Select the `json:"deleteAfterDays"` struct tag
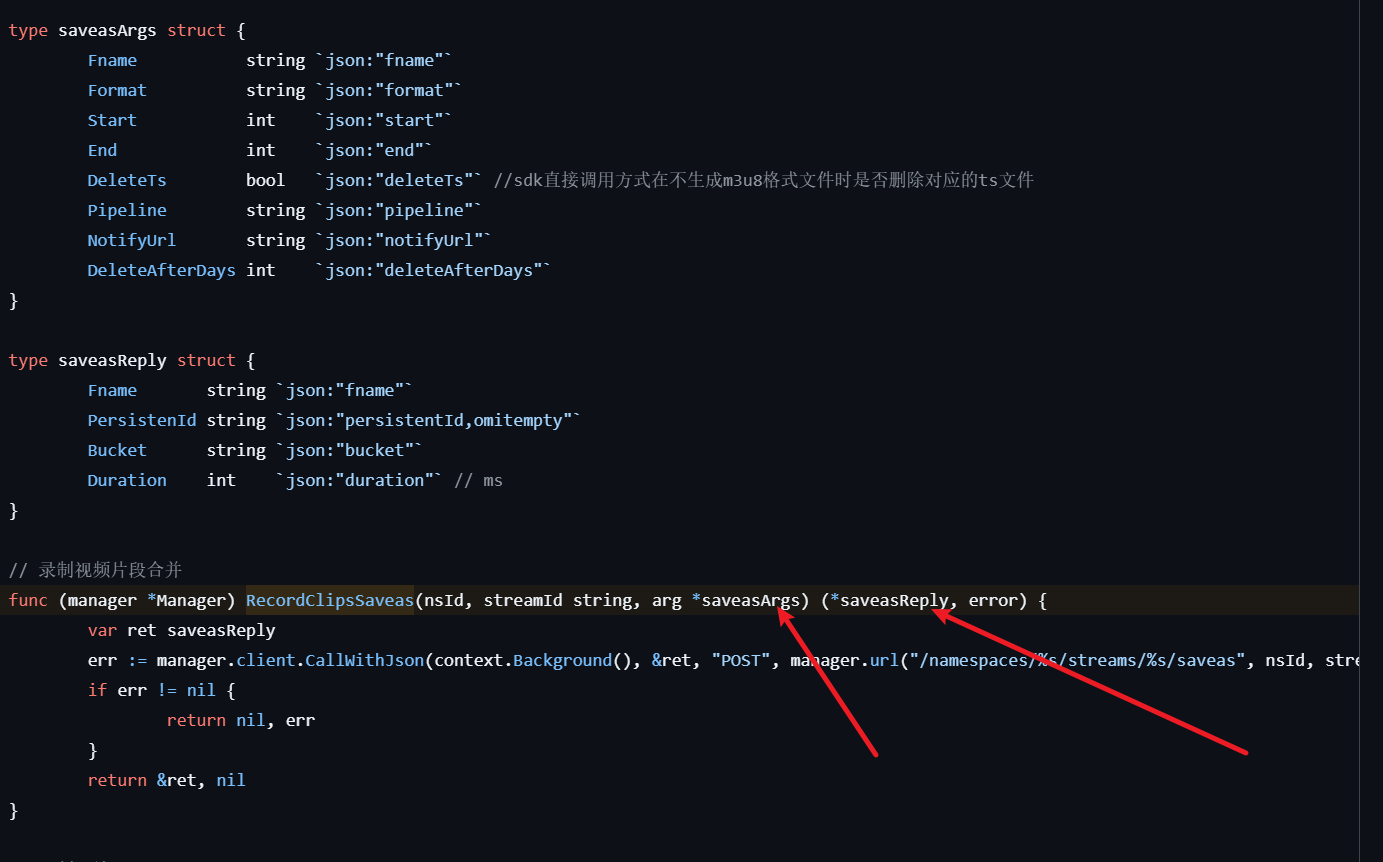Screen dimensions: 1383x862 433,270
